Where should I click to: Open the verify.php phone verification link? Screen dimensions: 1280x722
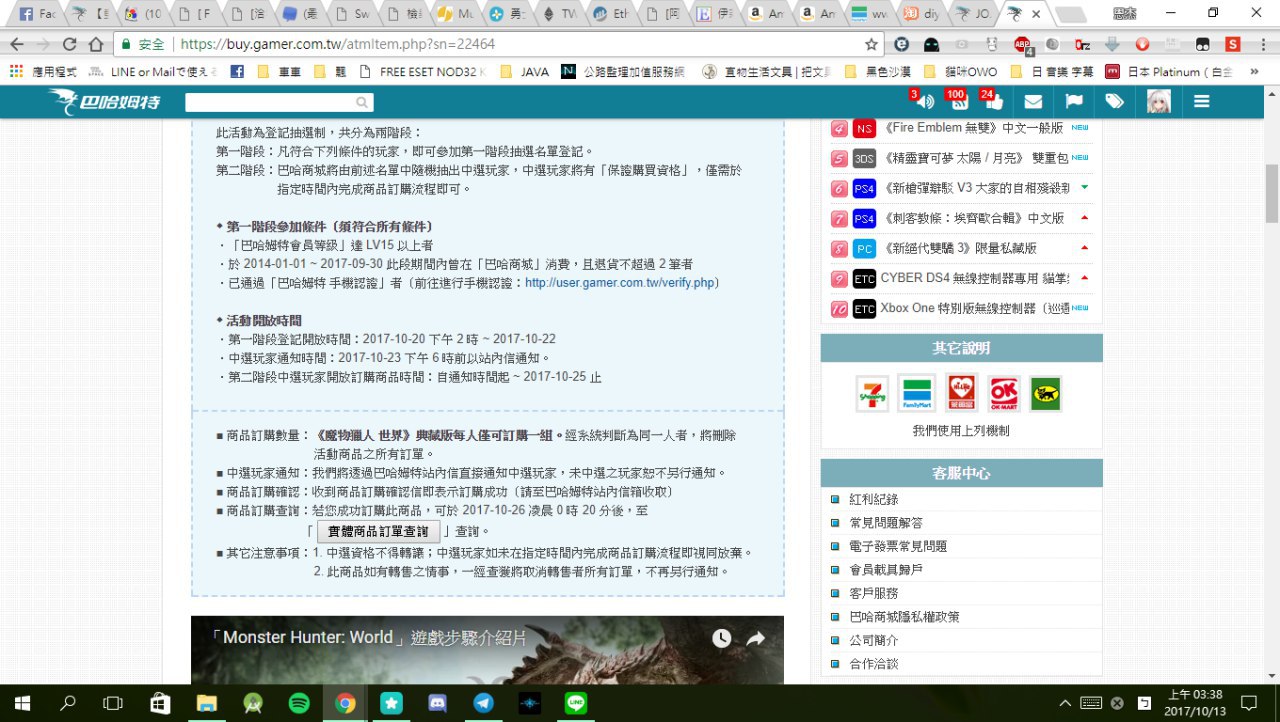[621, 283]
